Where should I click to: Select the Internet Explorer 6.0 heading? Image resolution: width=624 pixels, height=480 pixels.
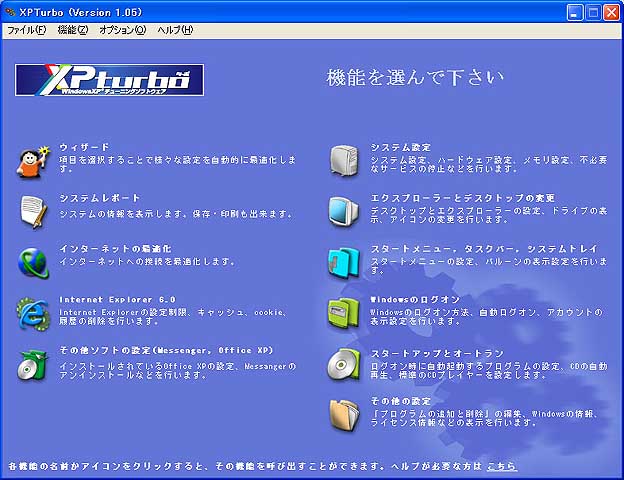tap(117, 299)
